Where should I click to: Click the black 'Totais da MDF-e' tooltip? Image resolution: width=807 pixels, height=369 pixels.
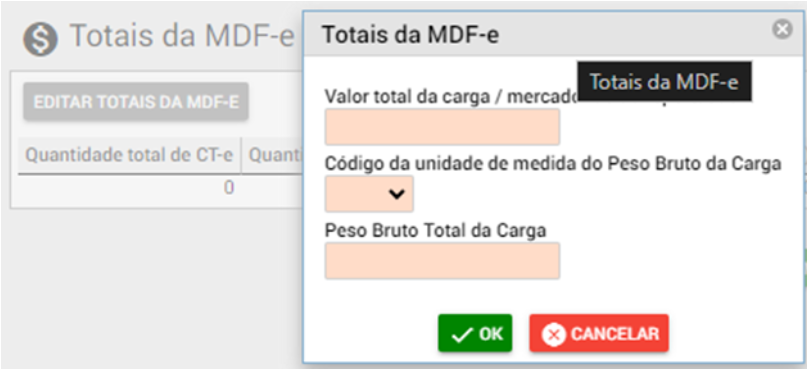(664, 81)
